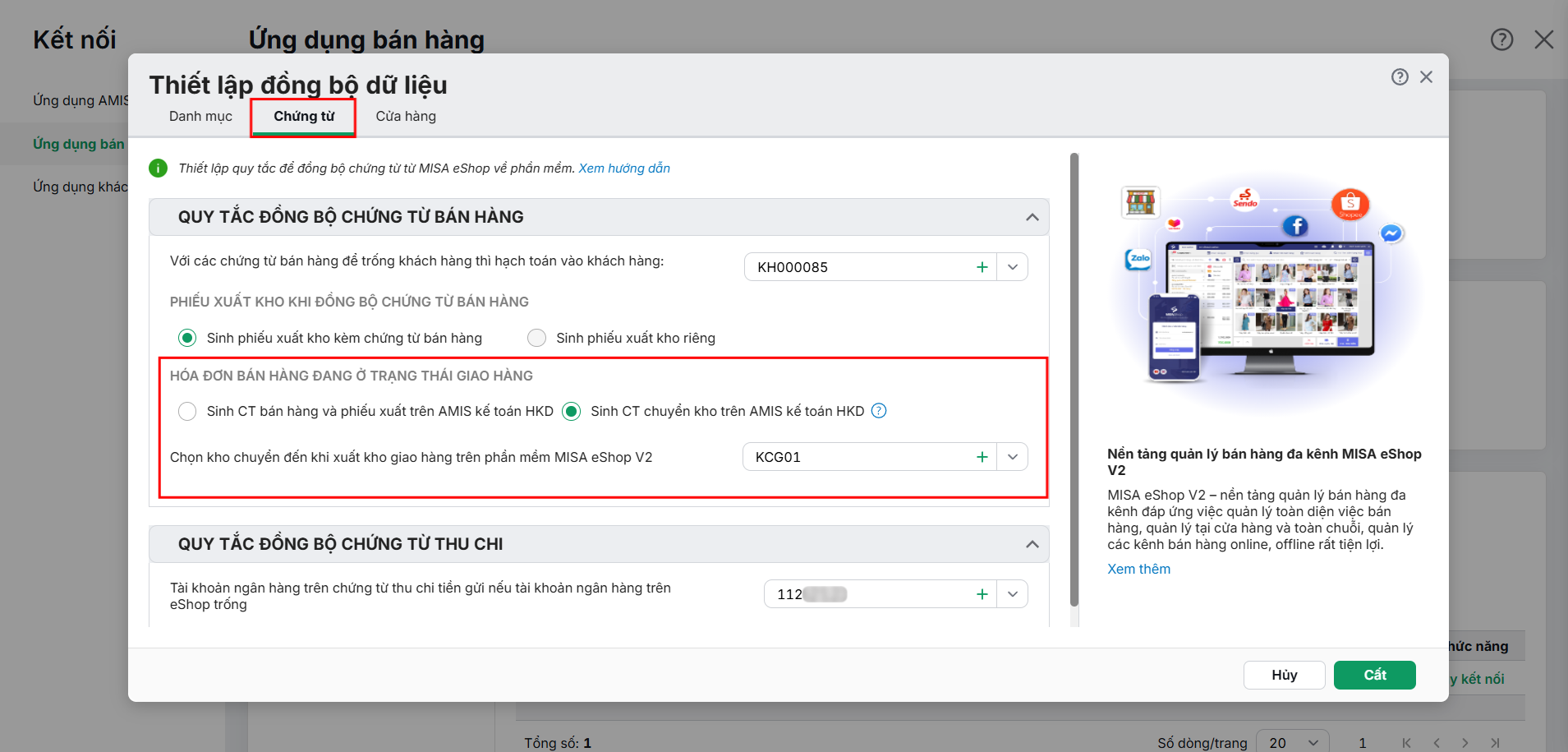Open Ứng dụng khác sidebar item
1568x752 pixels.
[80, 187]
